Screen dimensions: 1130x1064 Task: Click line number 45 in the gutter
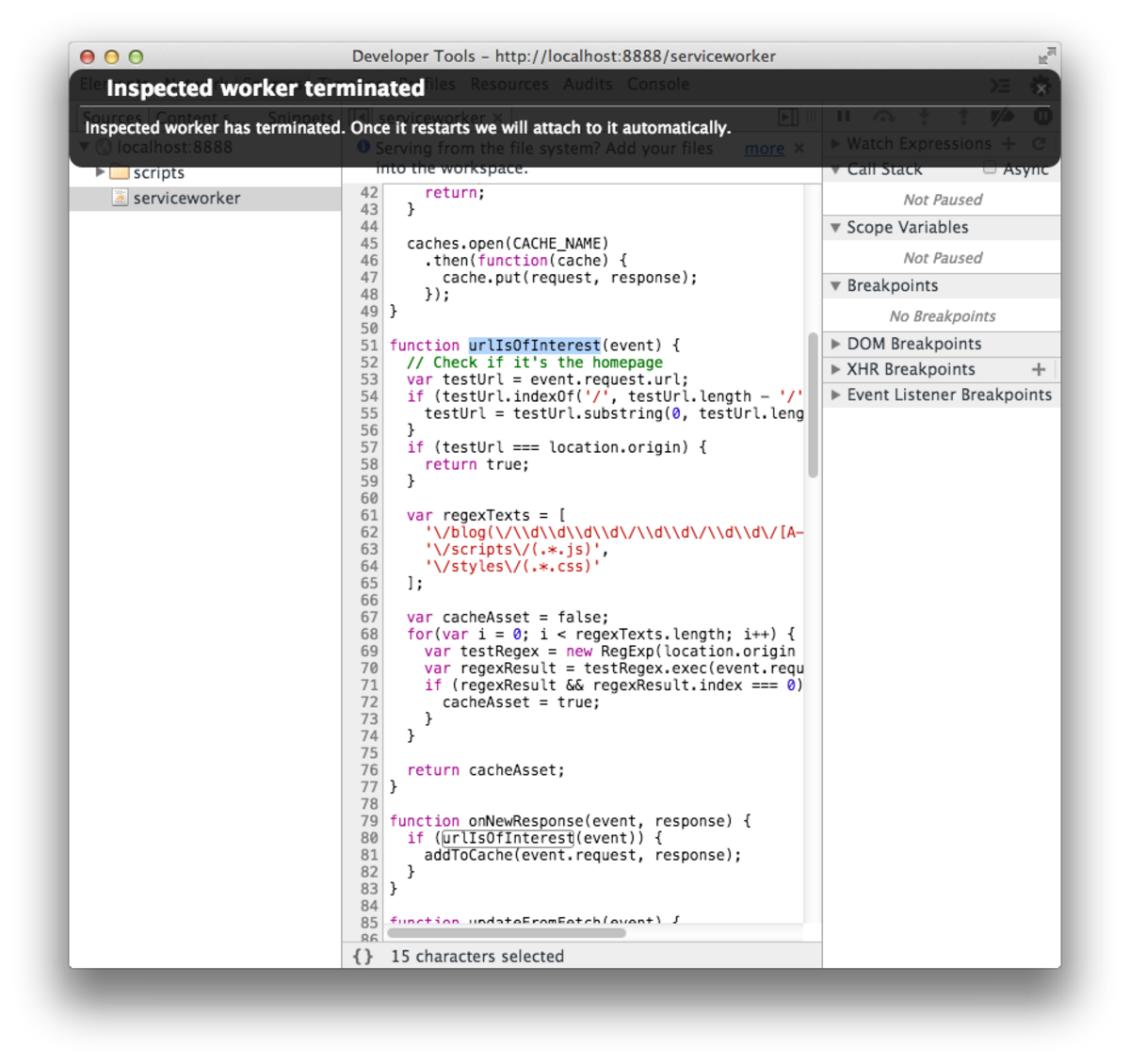[x=369, y=243]
